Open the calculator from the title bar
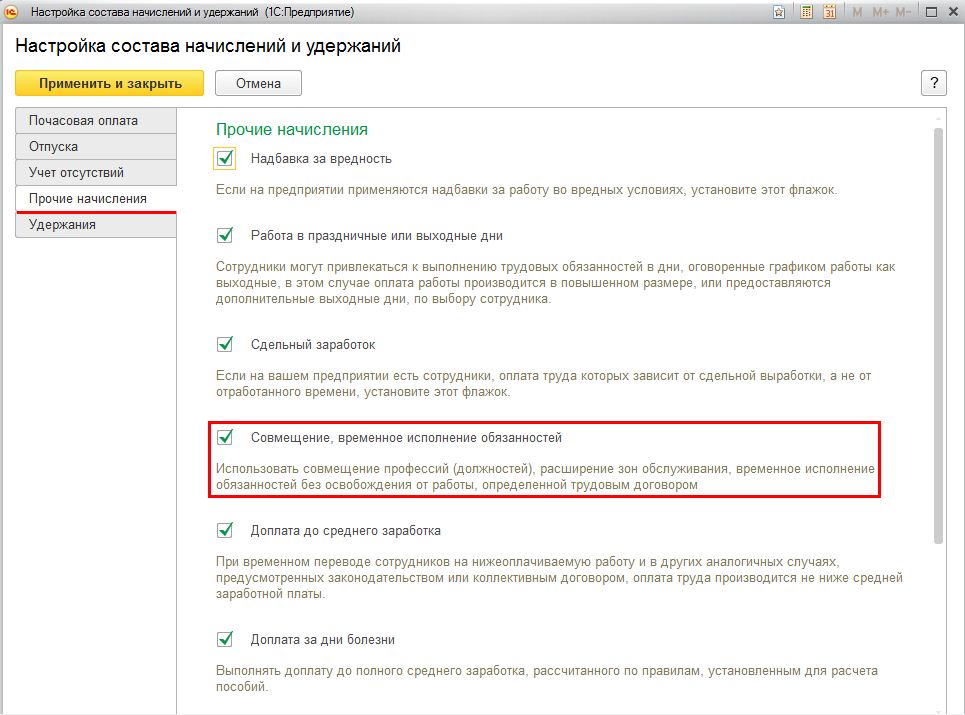965x715 pixels. pos(807,12)
